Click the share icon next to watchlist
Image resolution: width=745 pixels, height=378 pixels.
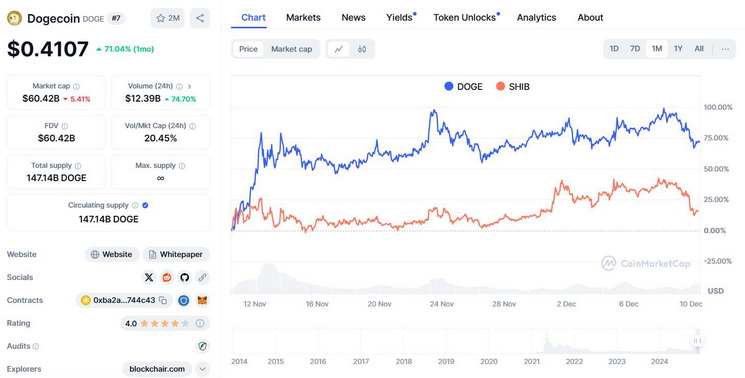pos(200,18)
